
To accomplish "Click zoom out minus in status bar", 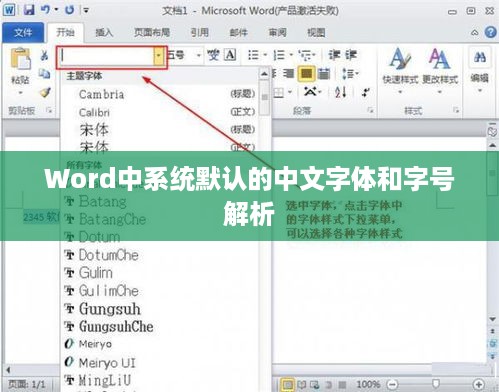I will pyautogui.click(x=393, y=385).
